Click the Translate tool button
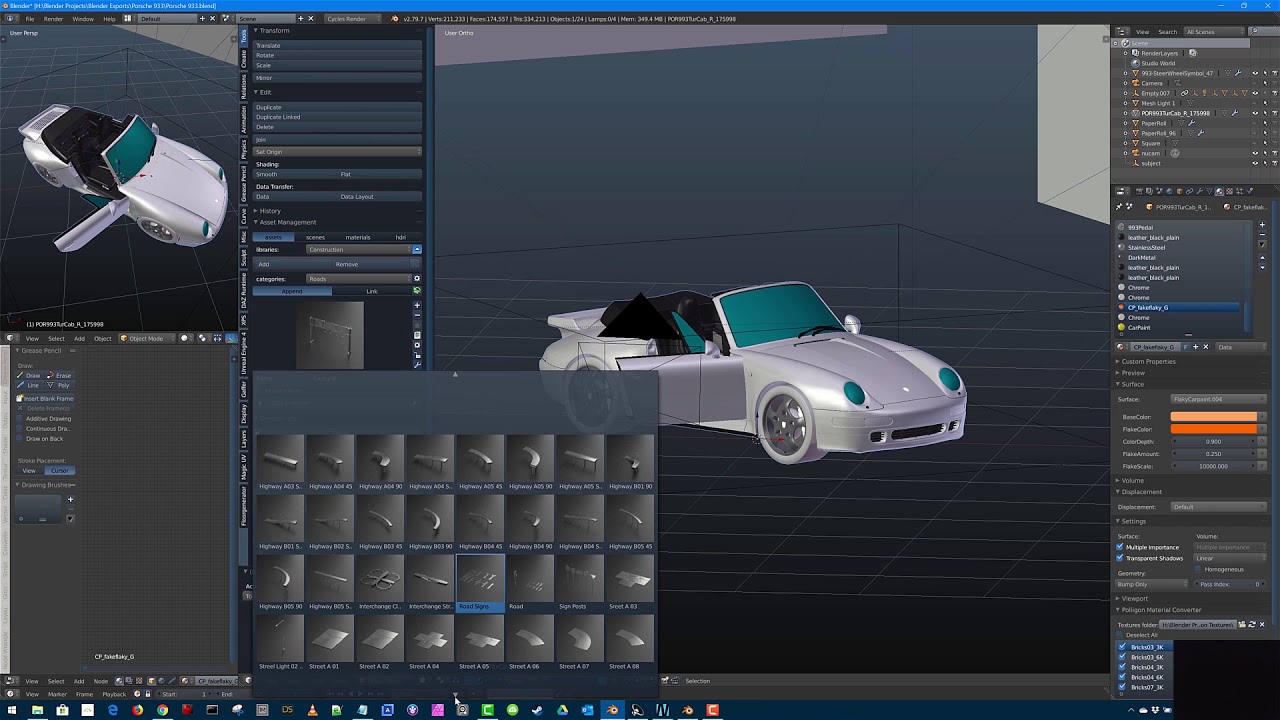Image resolution: width=1280 pixels, height=720 pixels. click(337, 45)
